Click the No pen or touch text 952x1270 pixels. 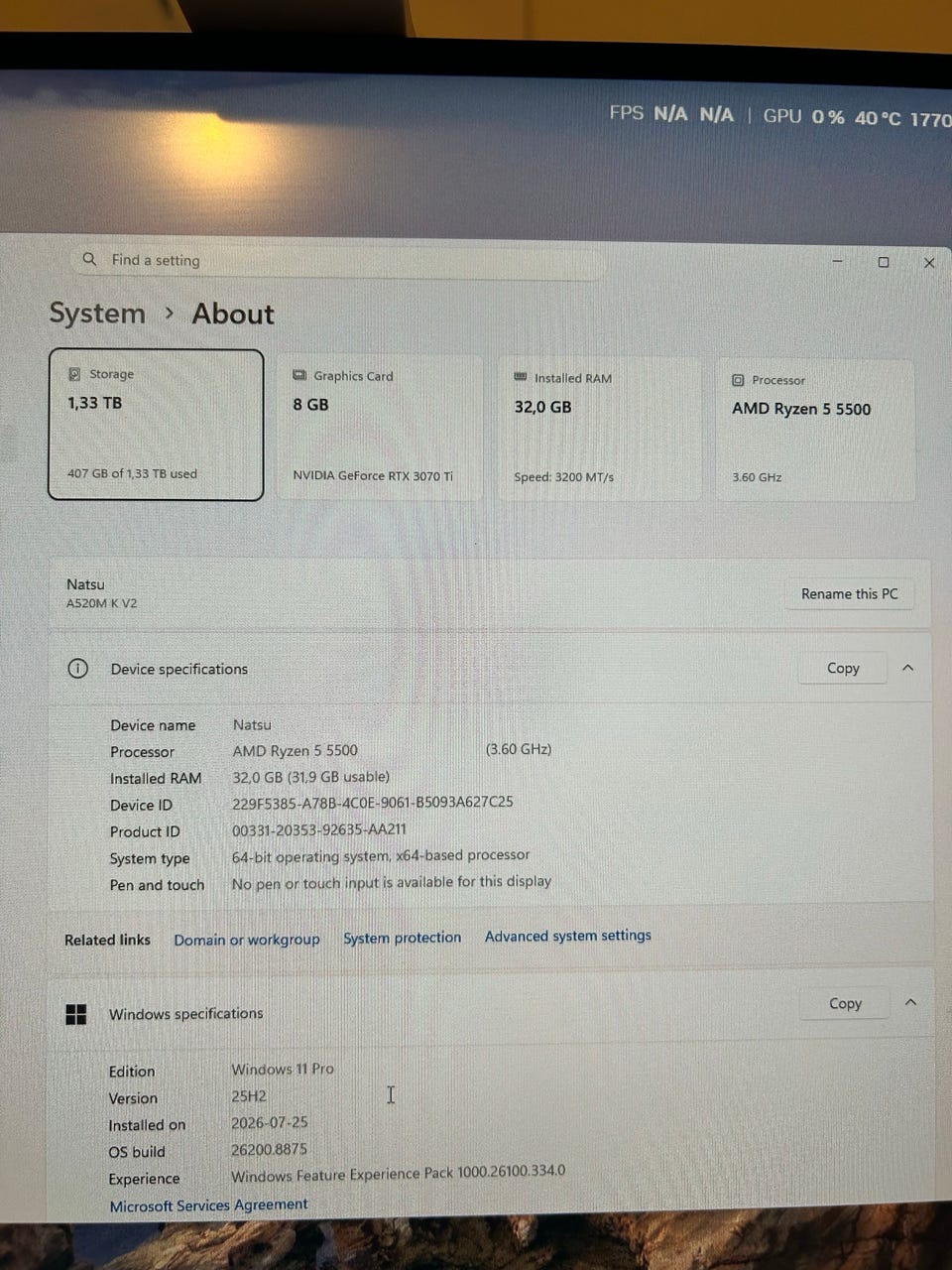point(391,882)
